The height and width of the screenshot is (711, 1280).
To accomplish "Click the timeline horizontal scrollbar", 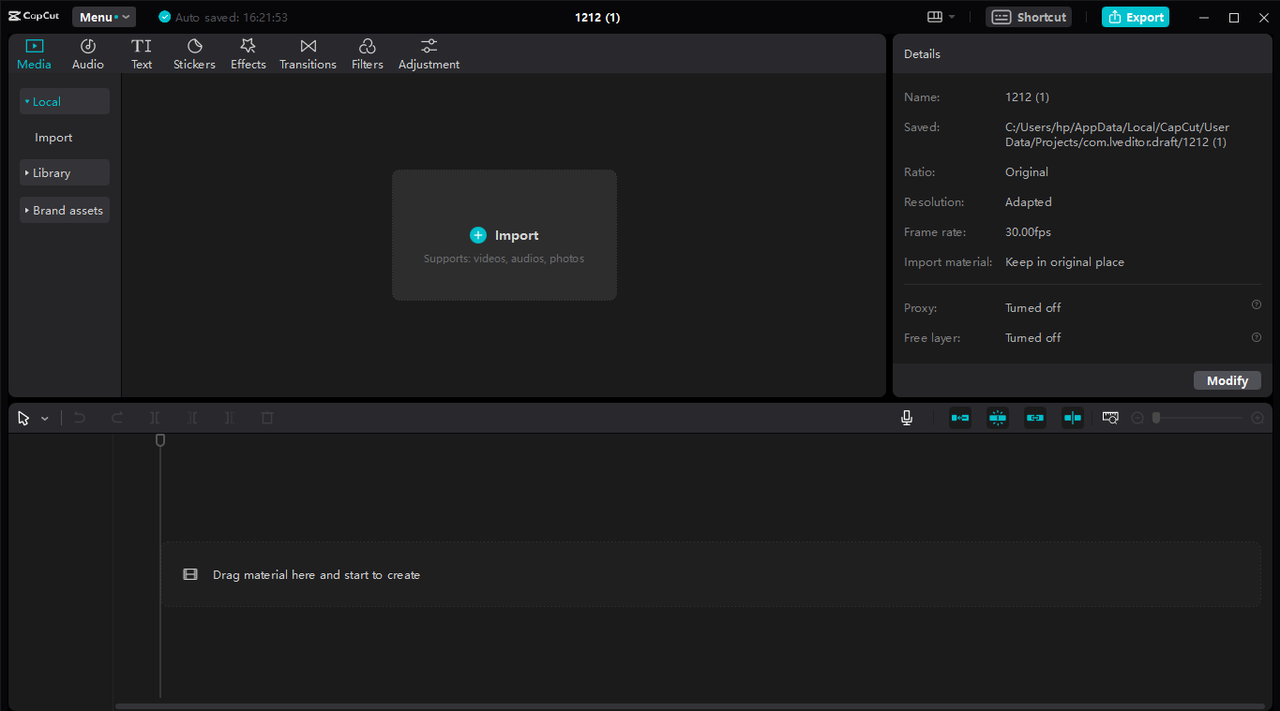I will coord(690,706).
